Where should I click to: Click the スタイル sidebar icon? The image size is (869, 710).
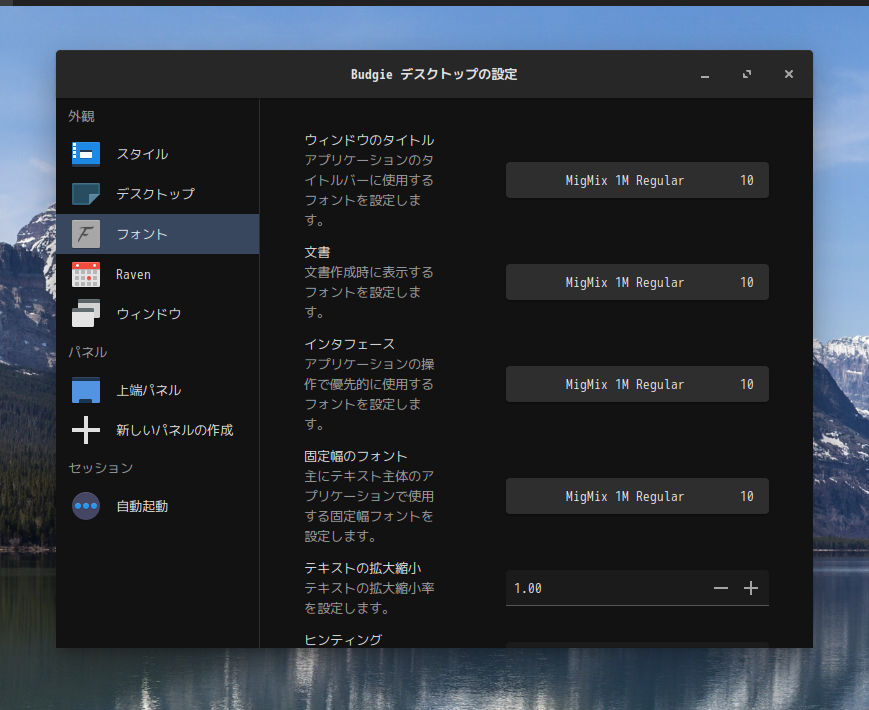[x=86, y=154]
